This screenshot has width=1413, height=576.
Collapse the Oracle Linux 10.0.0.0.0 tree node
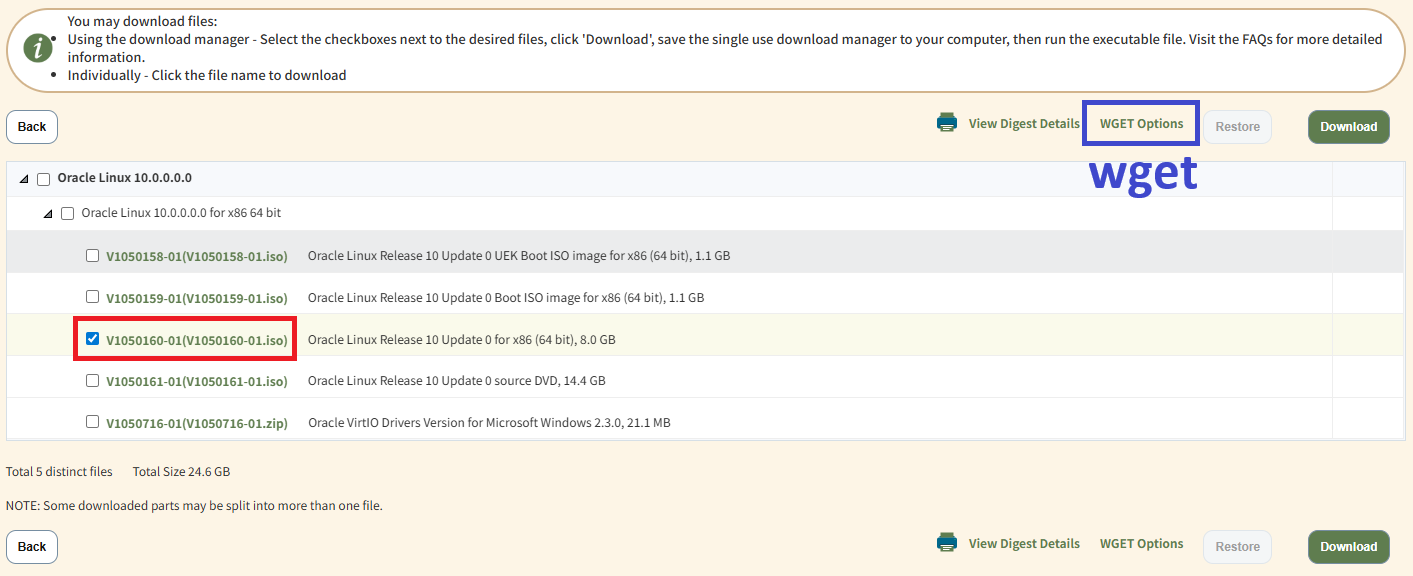(x=24, y=179)
